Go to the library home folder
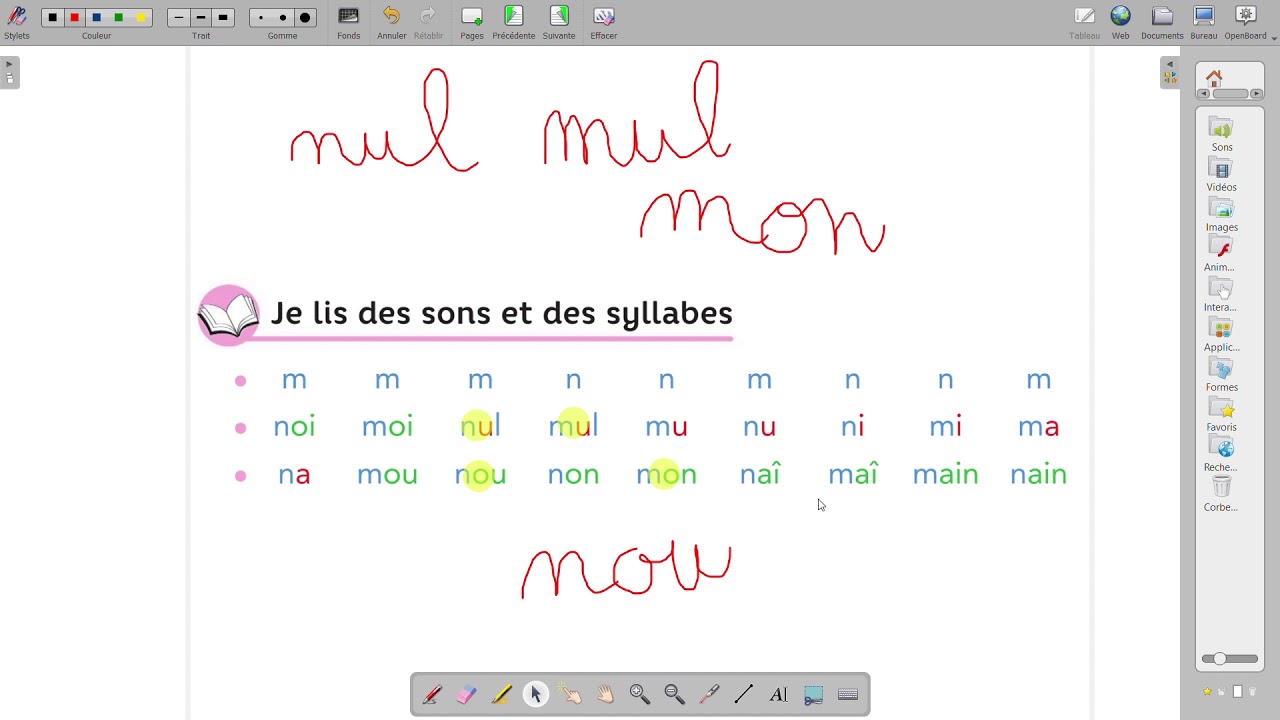1280x720 pixels. tap(1214, 77)
